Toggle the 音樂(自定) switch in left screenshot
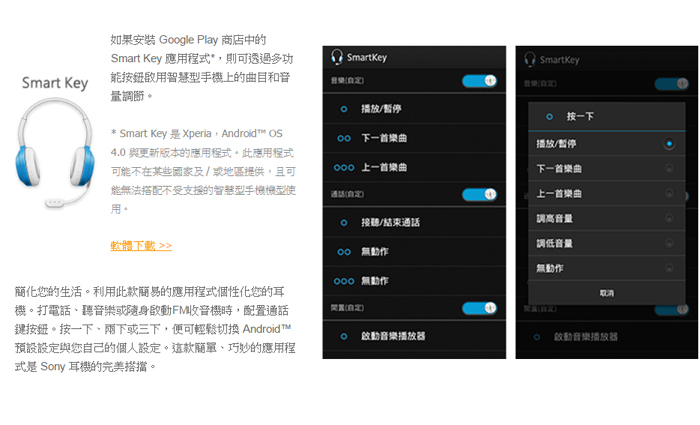The width and height of the screenshot is (700, 425). [479, 81]
